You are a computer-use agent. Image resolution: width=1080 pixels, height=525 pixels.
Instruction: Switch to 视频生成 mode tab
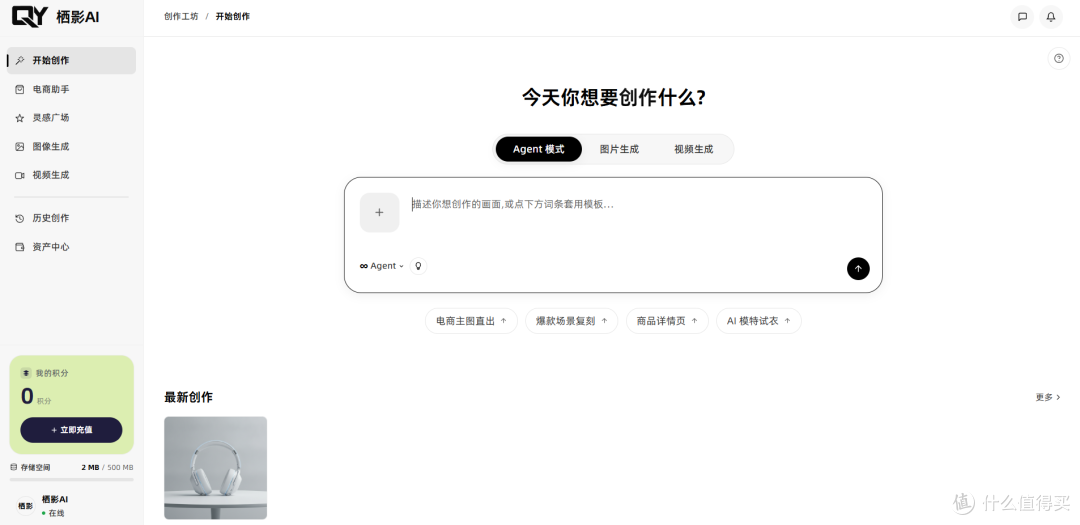pos(694,149)
